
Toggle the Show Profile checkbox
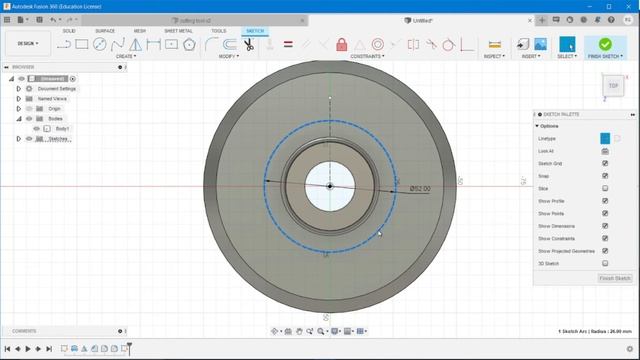click(x=605, y=201)
